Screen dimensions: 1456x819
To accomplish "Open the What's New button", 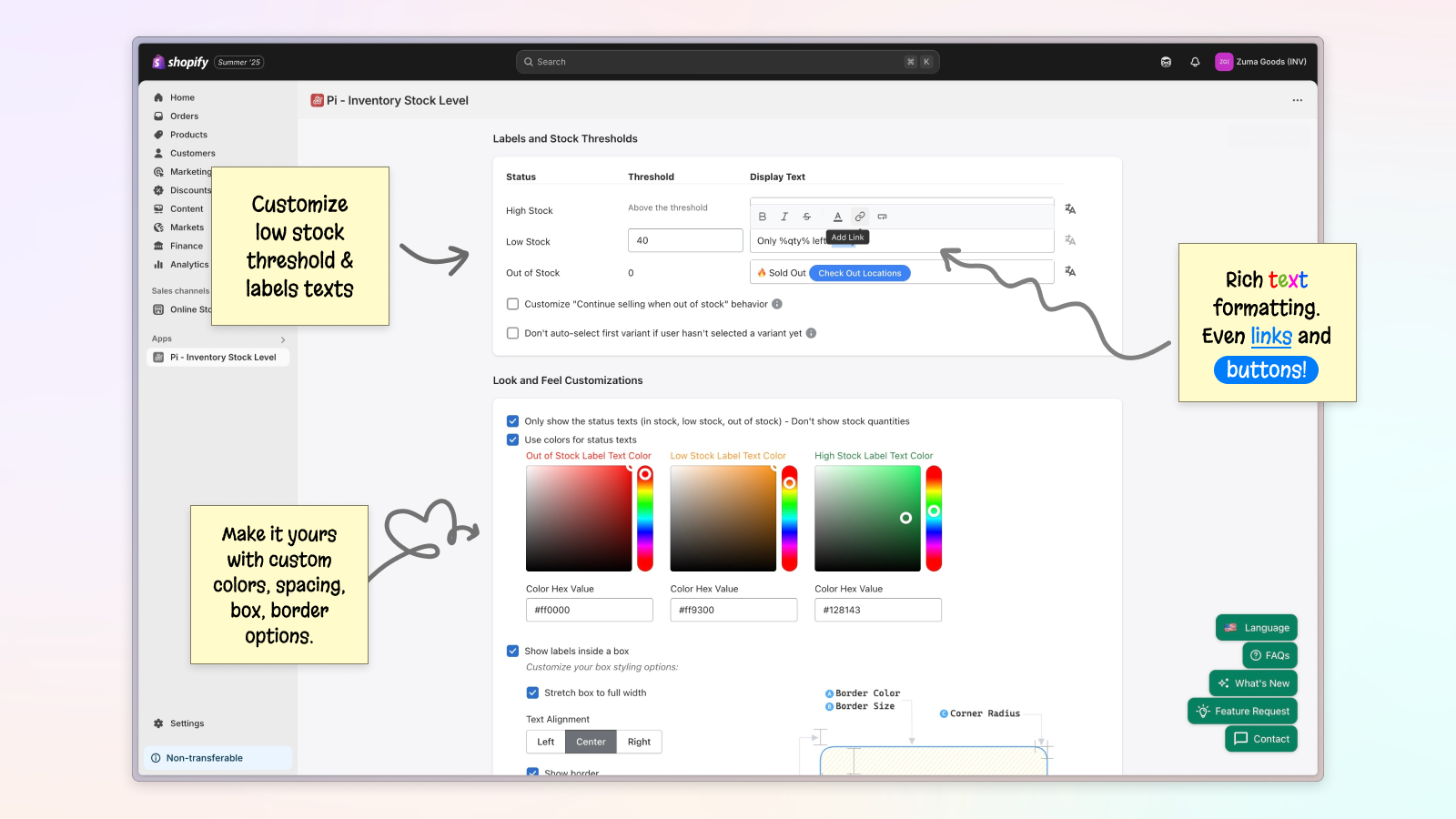I will tap(1253, 683).
